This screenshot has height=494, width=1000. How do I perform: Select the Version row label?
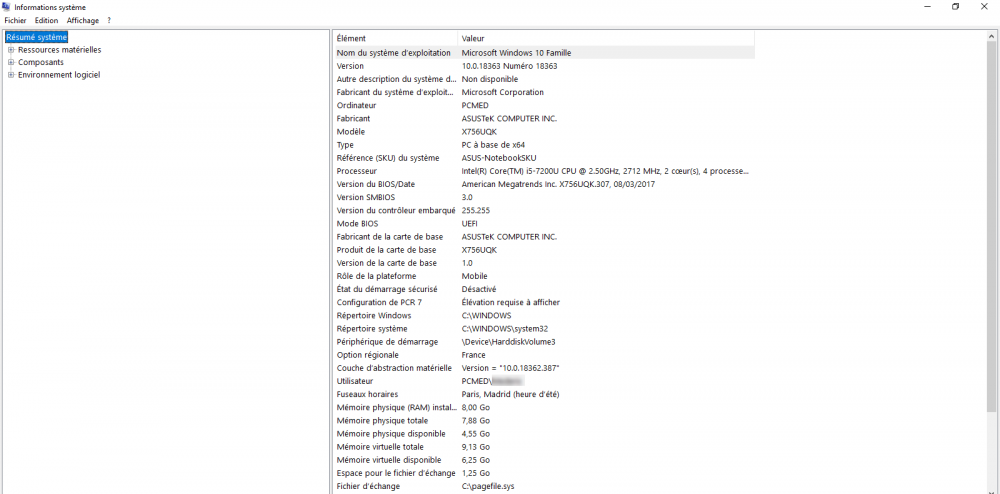click(x=350, y=66)
